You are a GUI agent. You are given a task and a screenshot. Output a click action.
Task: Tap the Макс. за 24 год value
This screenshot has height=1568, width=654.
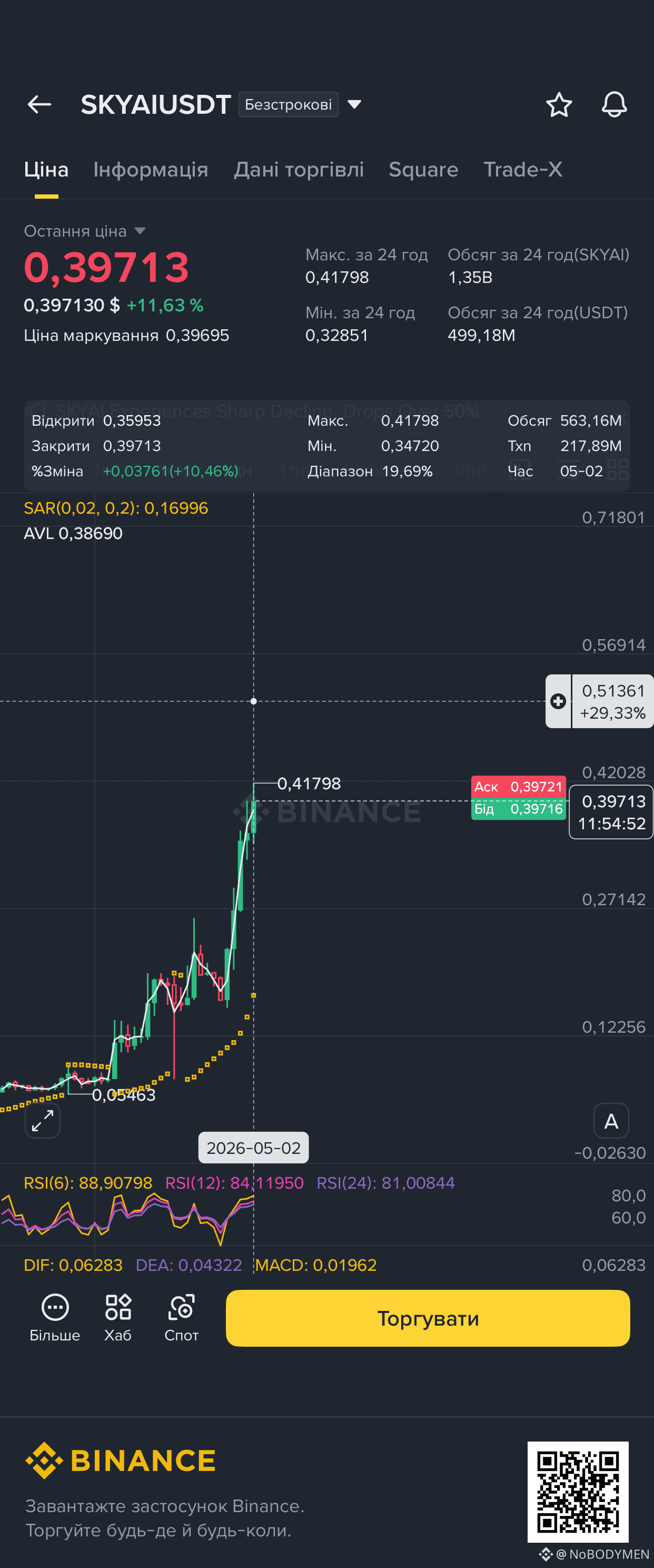pos(337,278)
